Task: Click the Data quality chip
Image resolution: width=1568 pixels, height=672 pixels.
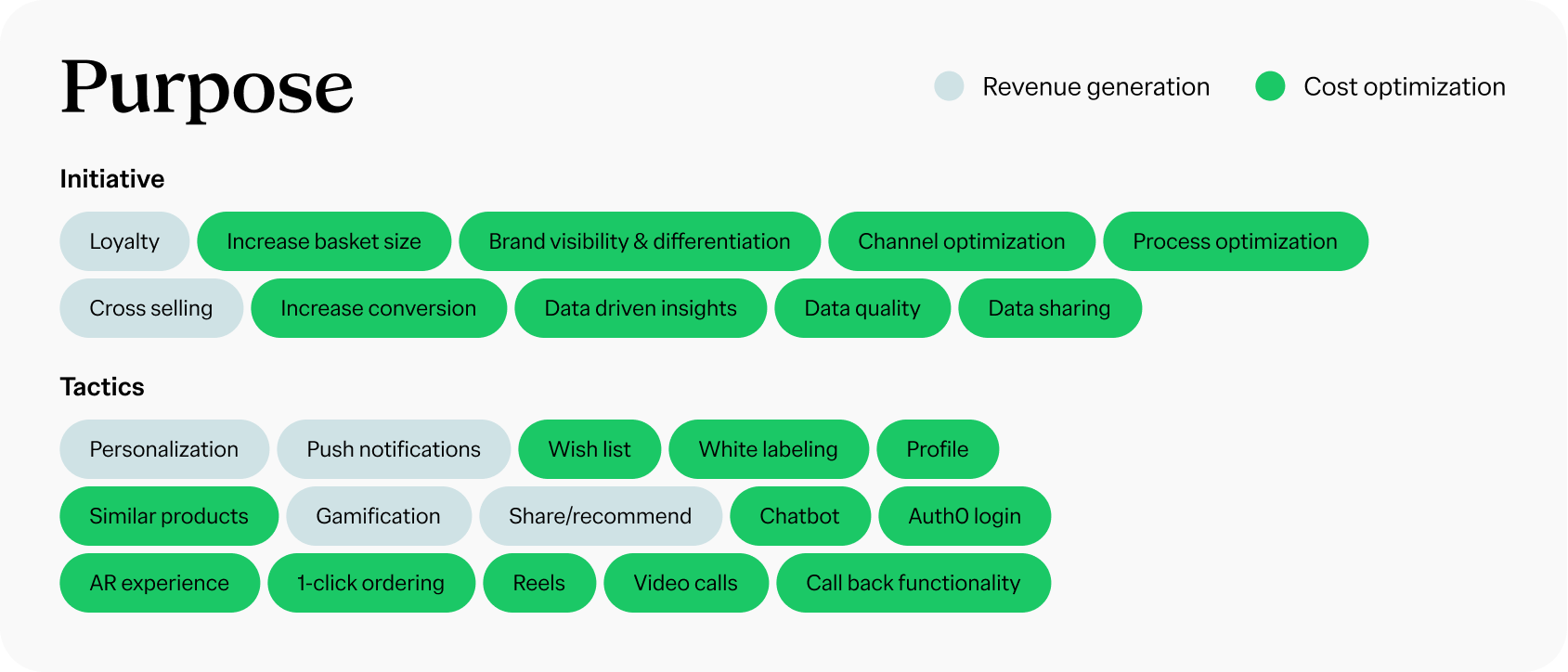Action: [x=862, y=308]
